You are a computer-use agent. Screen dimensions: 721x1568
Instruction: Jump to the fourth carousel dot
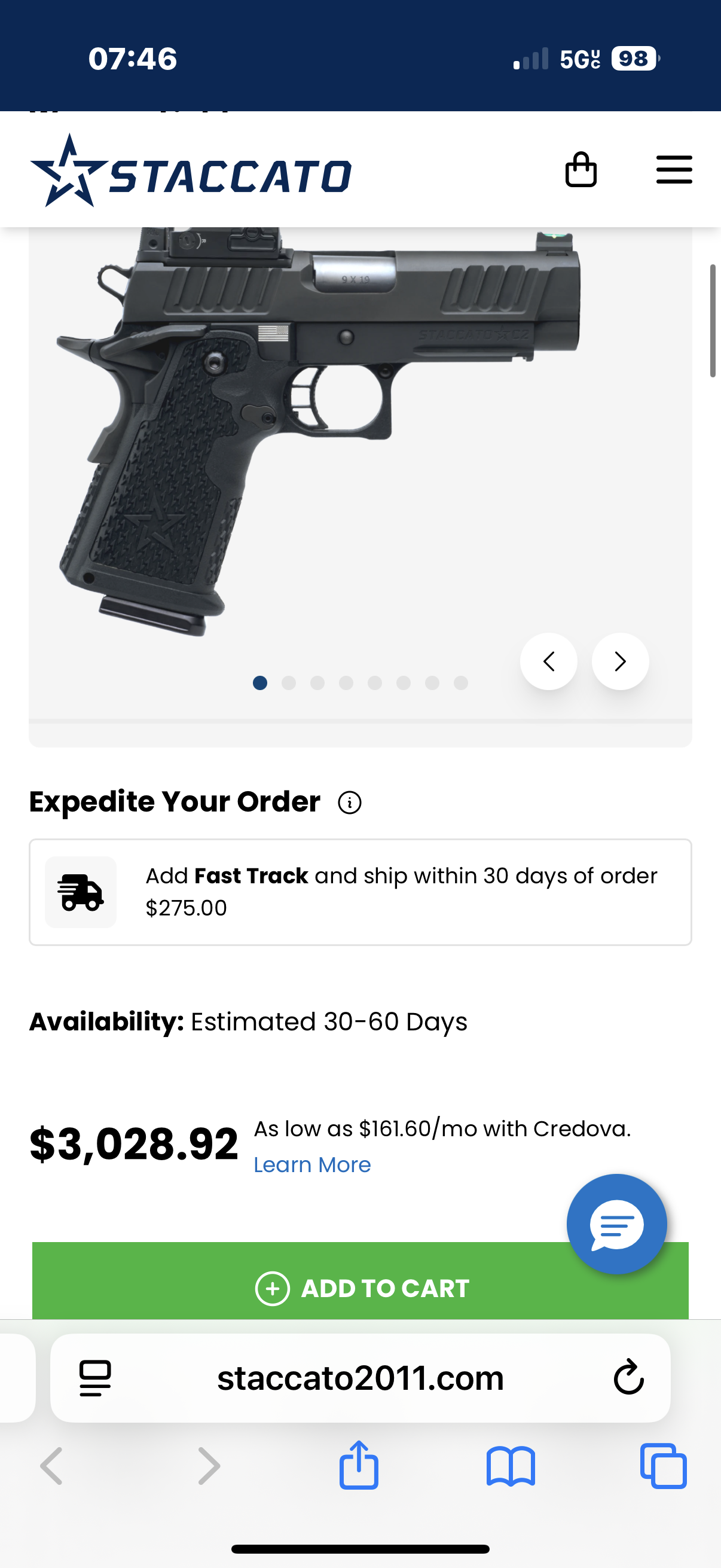(346, 683)
